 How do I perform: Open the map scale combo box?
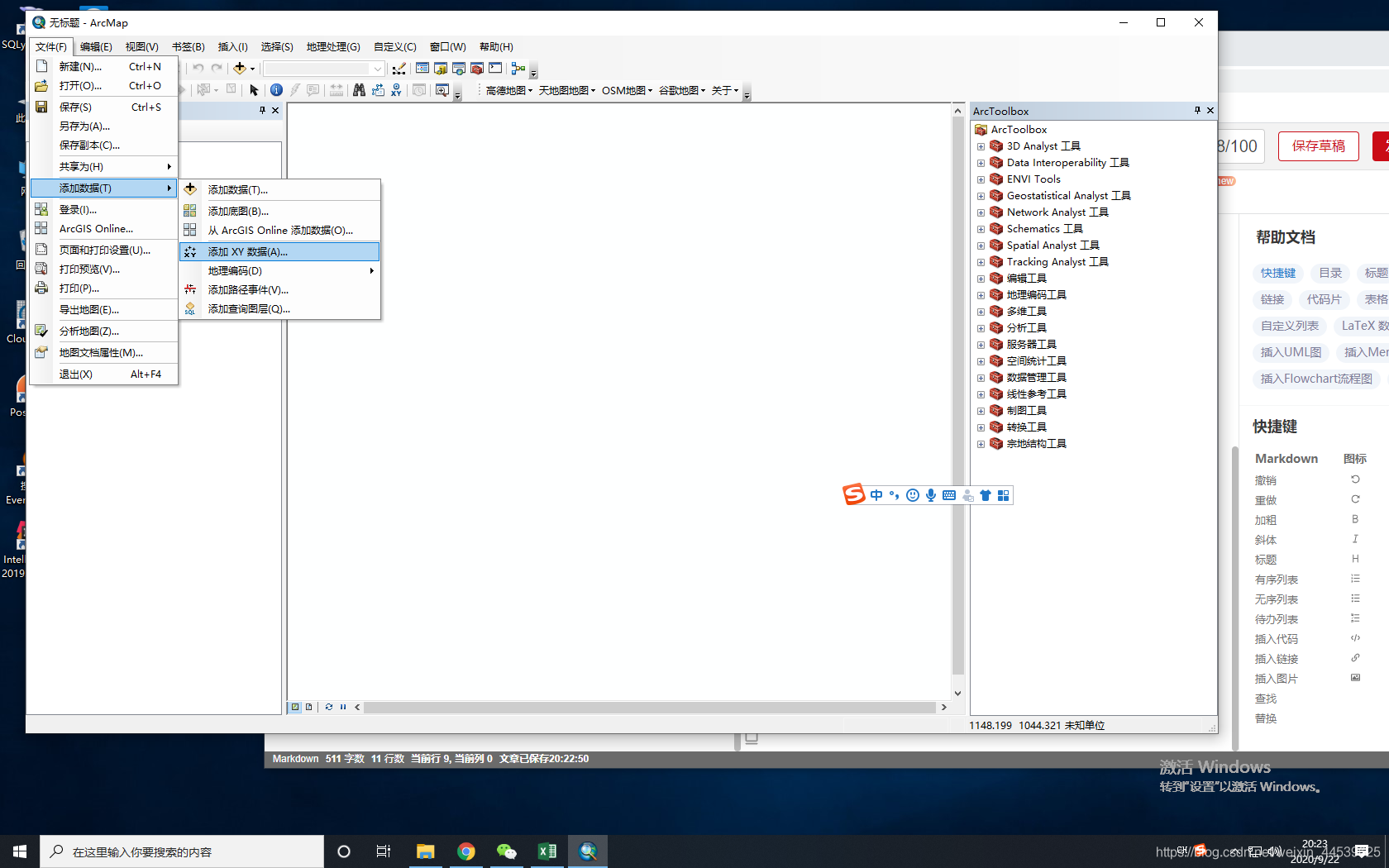[324, 68]
